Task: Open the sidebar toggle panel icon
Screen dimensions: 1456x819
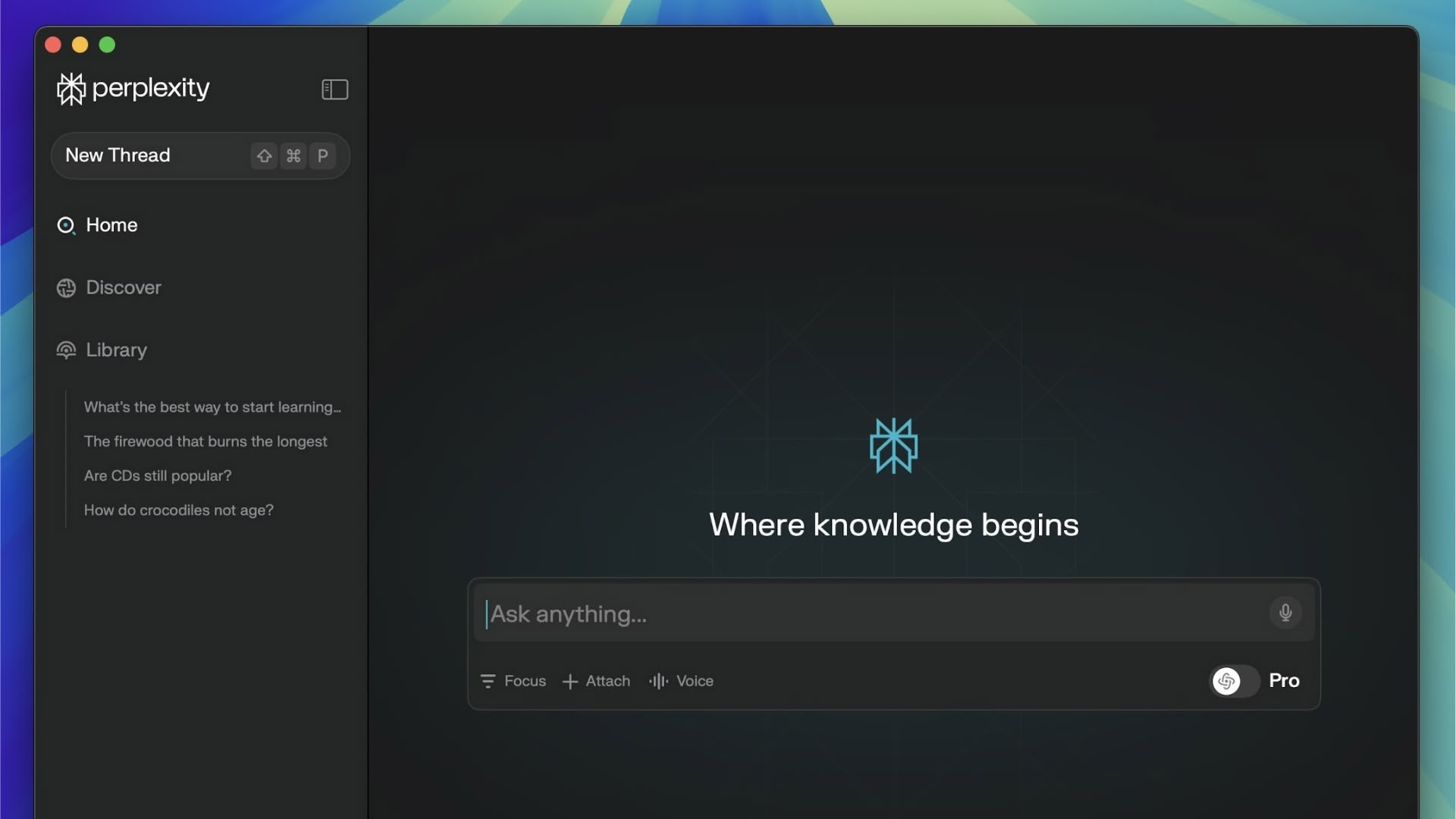Action: click(335, 89)
